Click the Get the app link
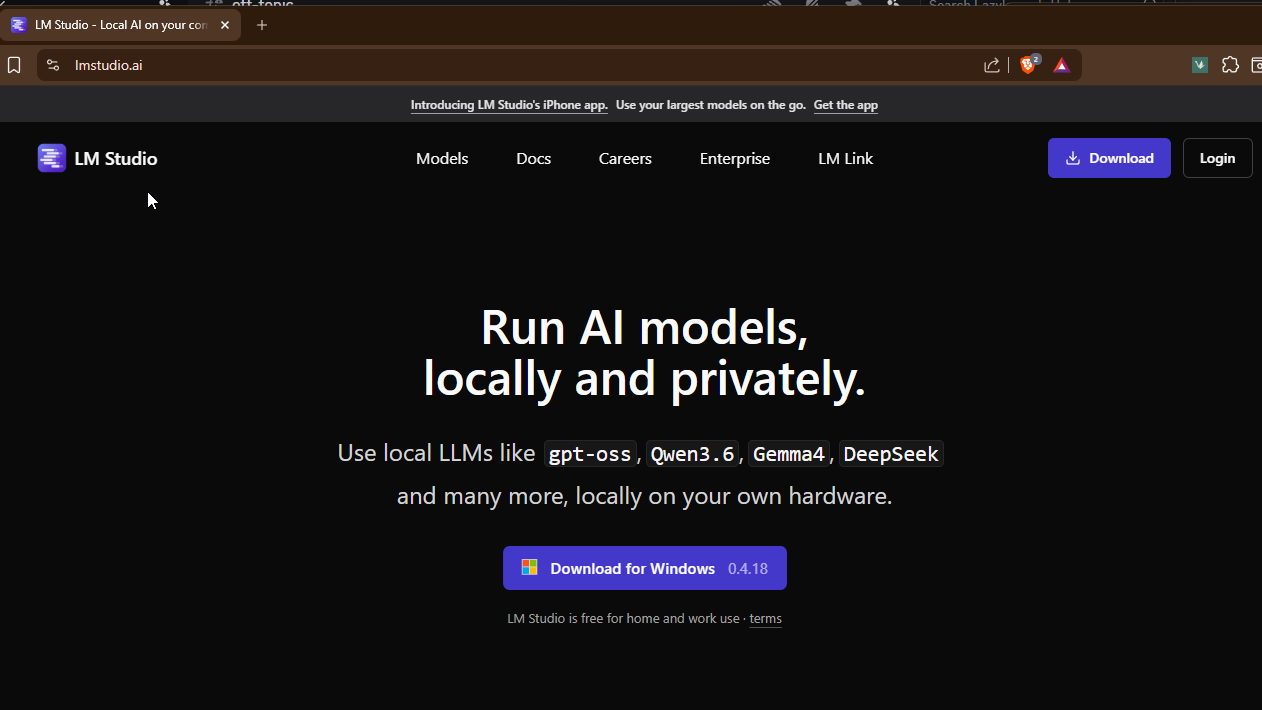The height and width of the screenshot is (710, 1262). tap(846, 105)
